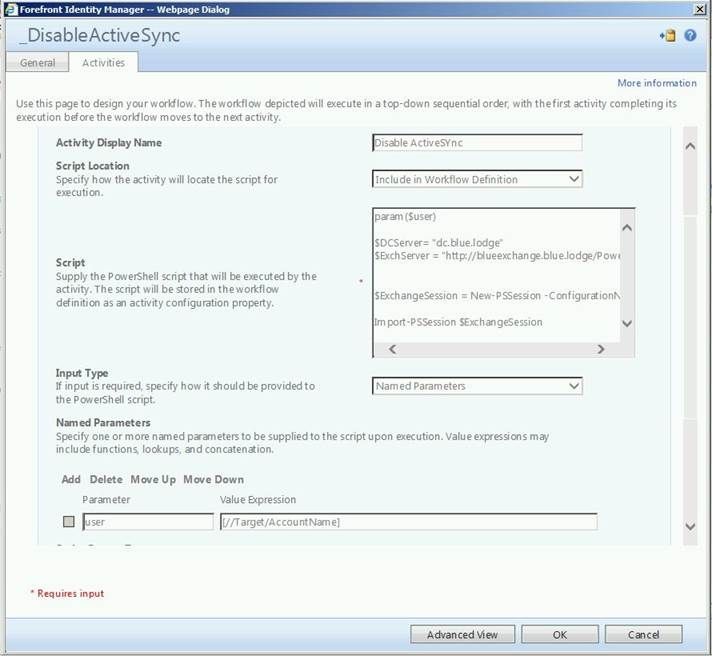Image resolution: width=712 pixels, height=656 pixels.
Task: Click Move Down for named parameters
Action: click(x=213, y=479)
